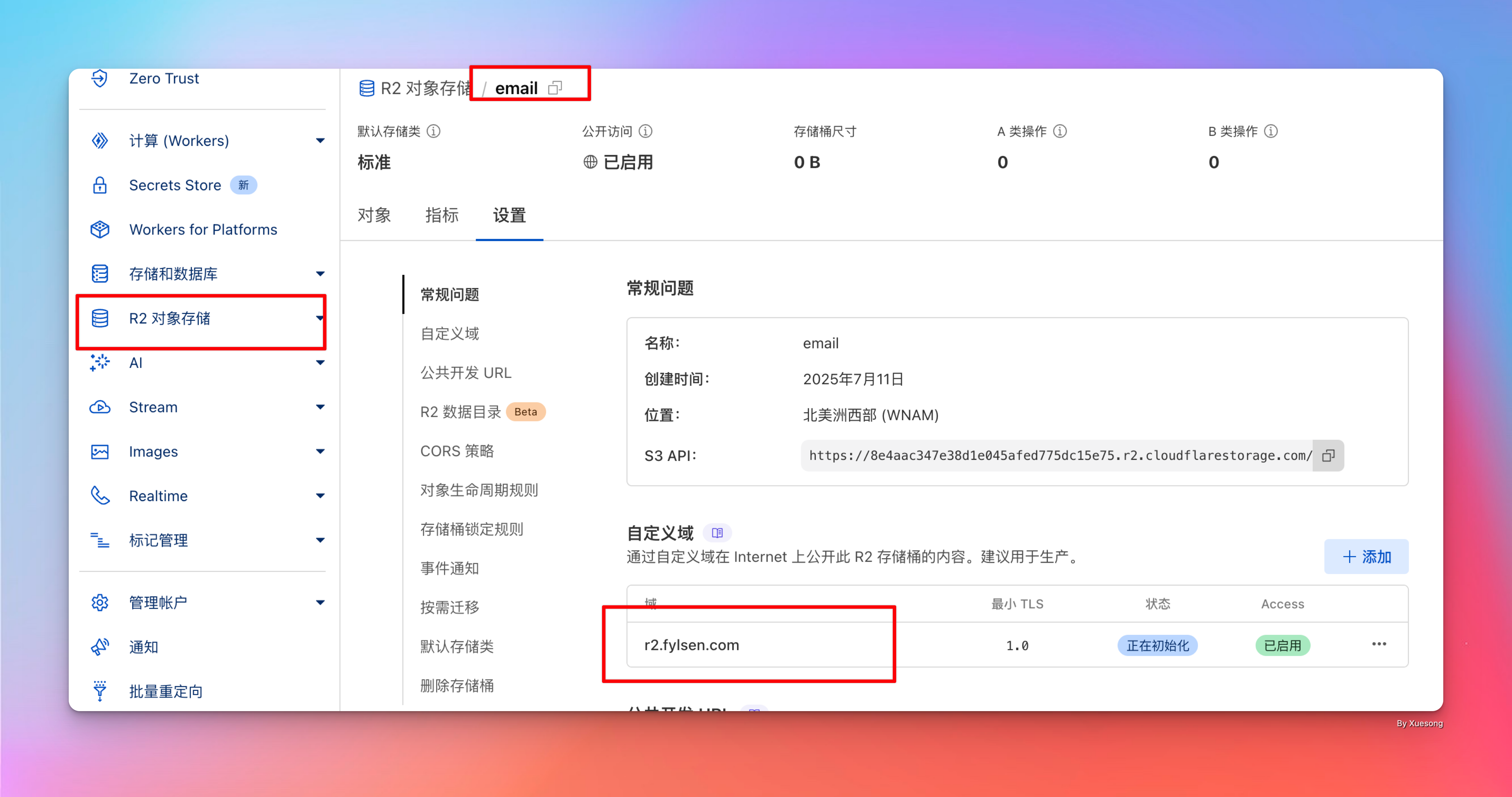Click the 正在初始化 status badge
1512x797 pixels.
point(1157,646)
